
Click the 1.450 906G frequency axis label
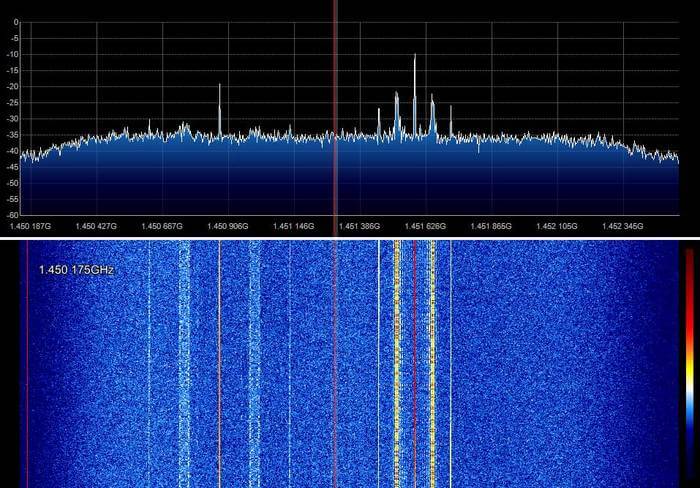click(228, 226)
